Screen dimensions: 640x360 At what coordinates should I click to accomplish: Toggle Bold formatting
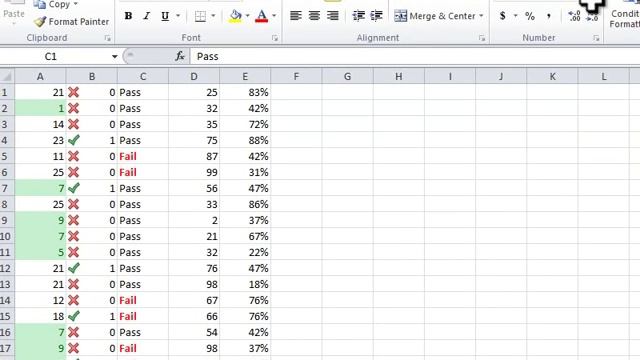point(128,16)
